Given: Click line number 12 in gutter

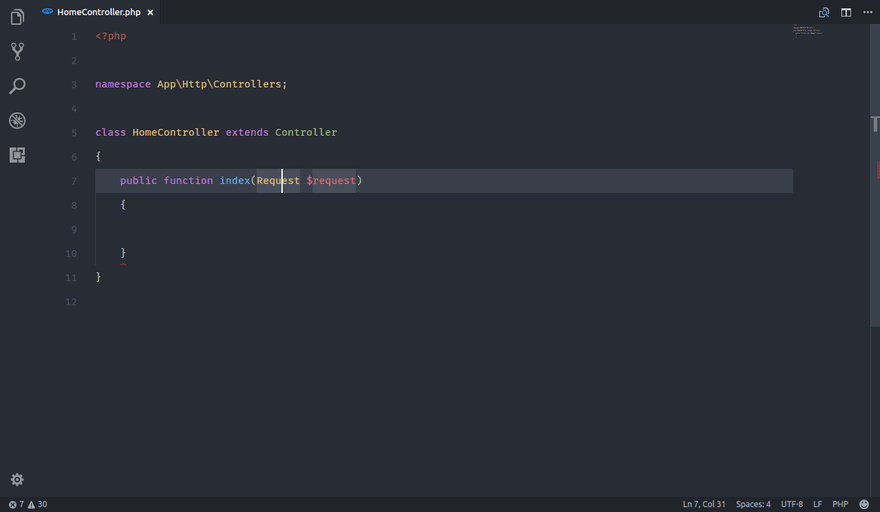Looking at the screenshot, I should point(71,302).
